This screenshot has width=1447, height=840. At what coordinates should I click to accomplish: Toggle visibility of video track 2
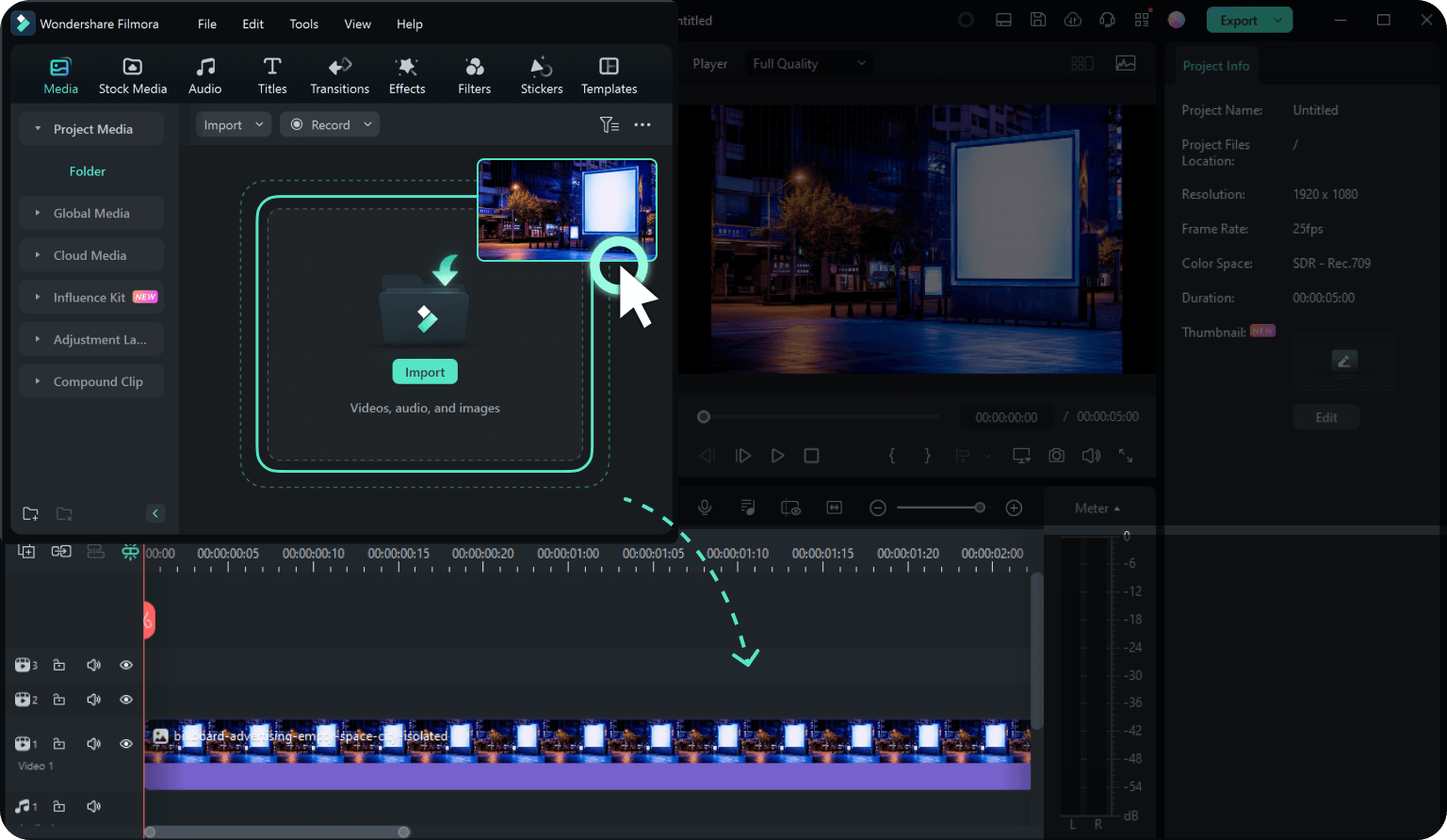click(x=125, y=700)
